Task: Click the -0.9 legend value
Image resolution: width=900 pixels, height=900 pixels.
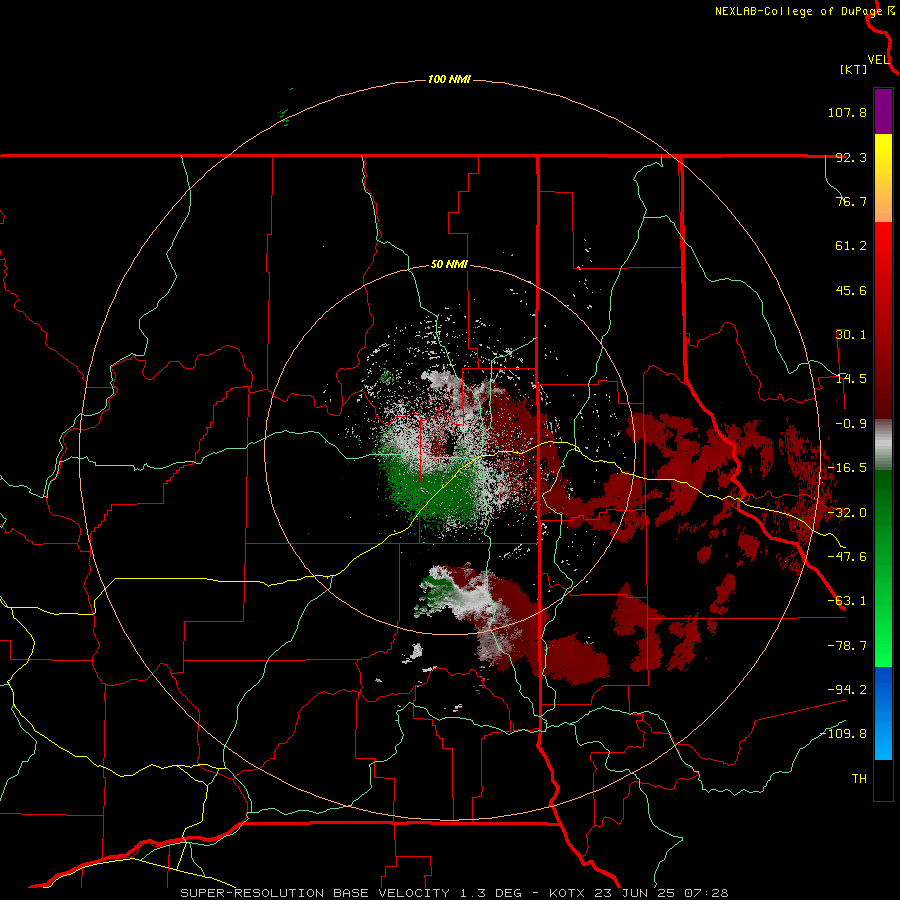Action: tap(851, 424)
